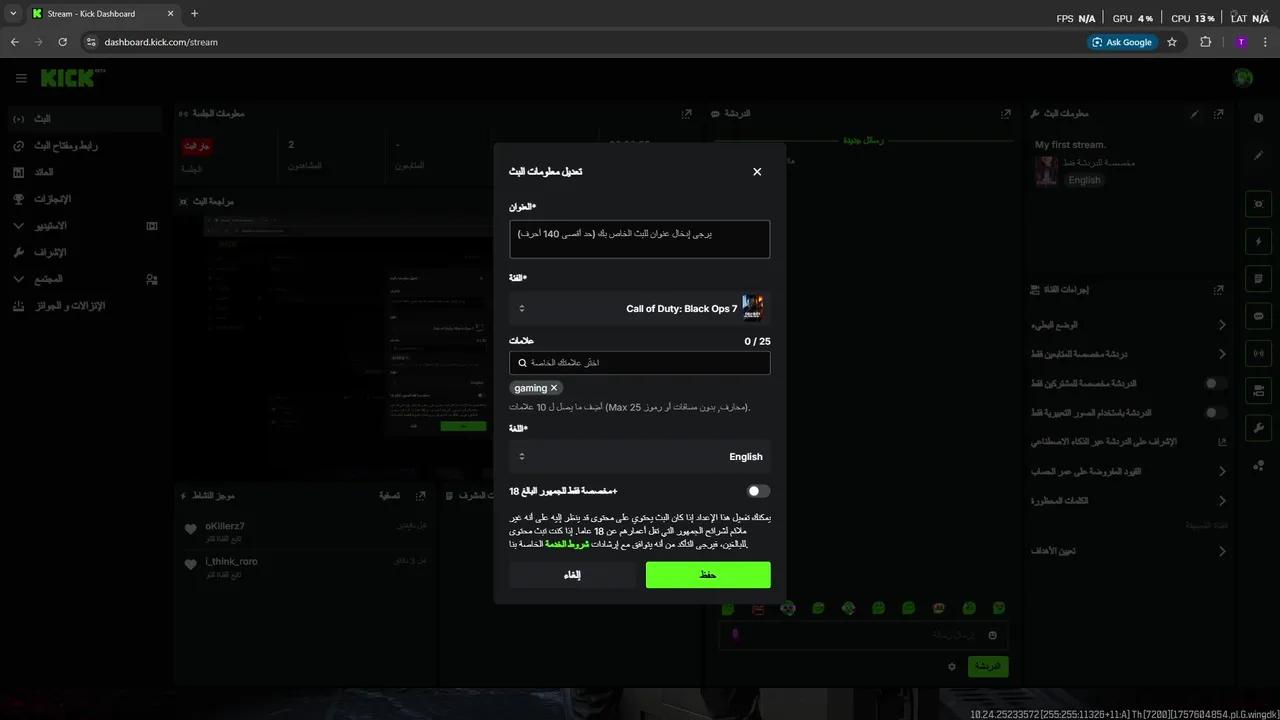
Task: Click the Kick logo
Action: pyautogui.click(x=68, y=78)
